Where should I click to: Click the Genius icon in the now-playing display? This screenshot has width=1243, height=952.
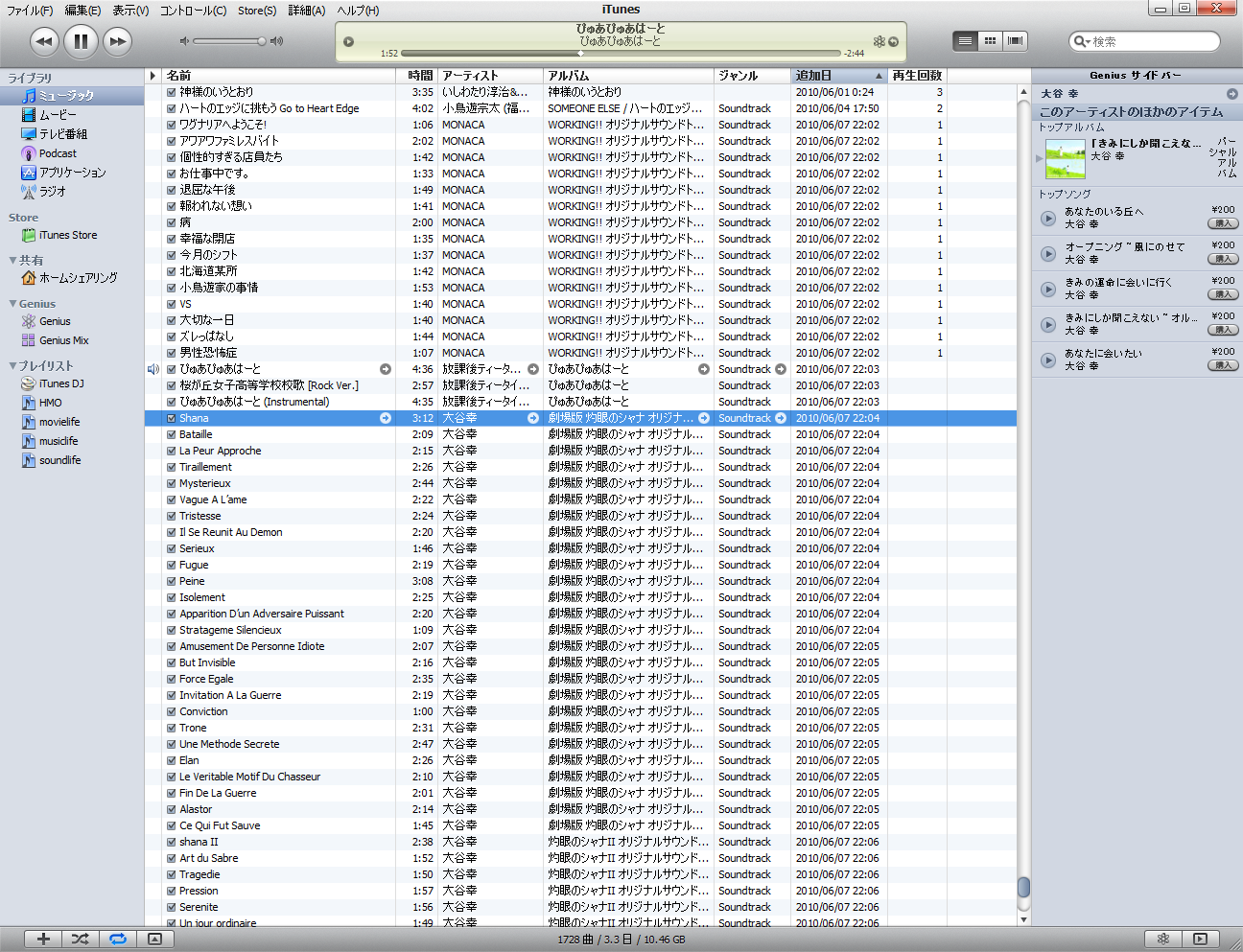click(879, 41)
